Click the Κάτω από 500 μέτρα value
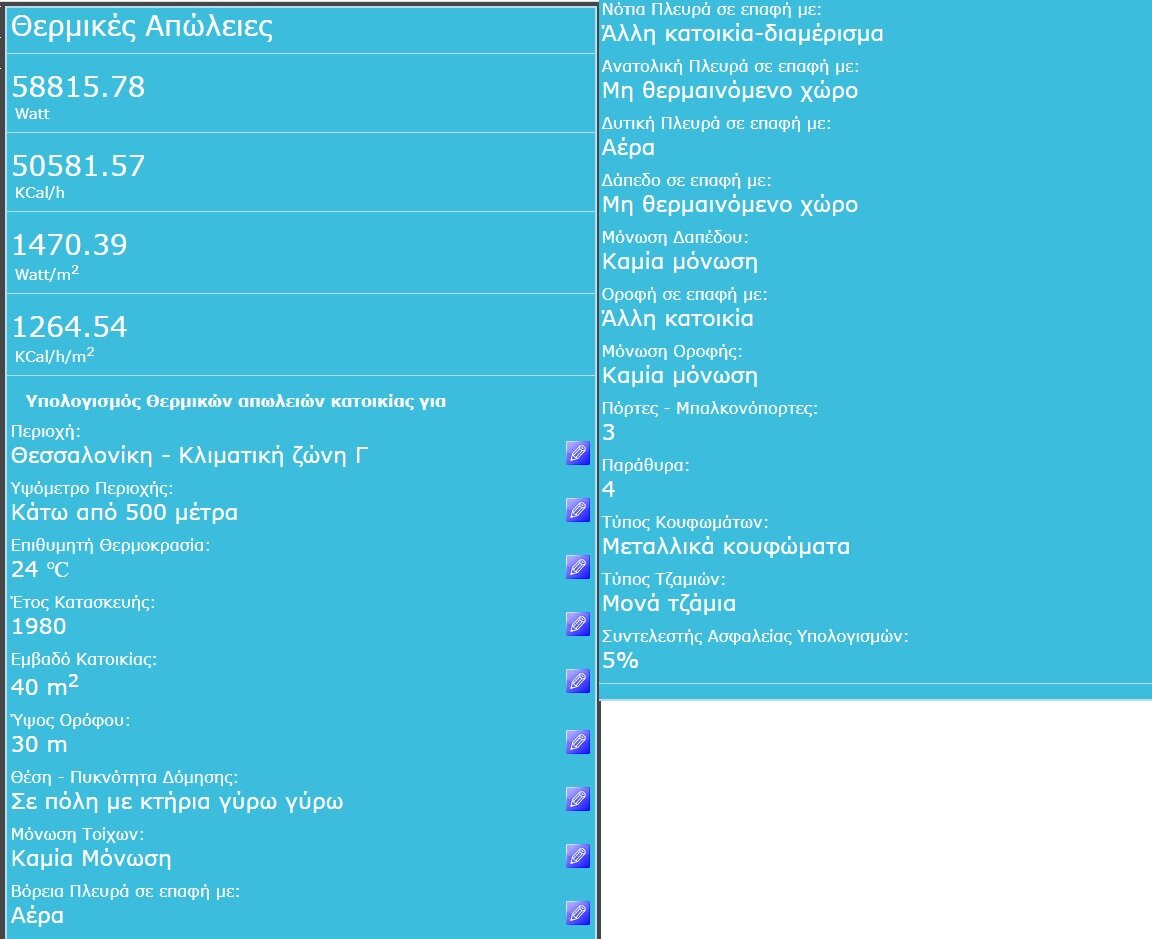The image size is (1152, 939). (124, 512)
